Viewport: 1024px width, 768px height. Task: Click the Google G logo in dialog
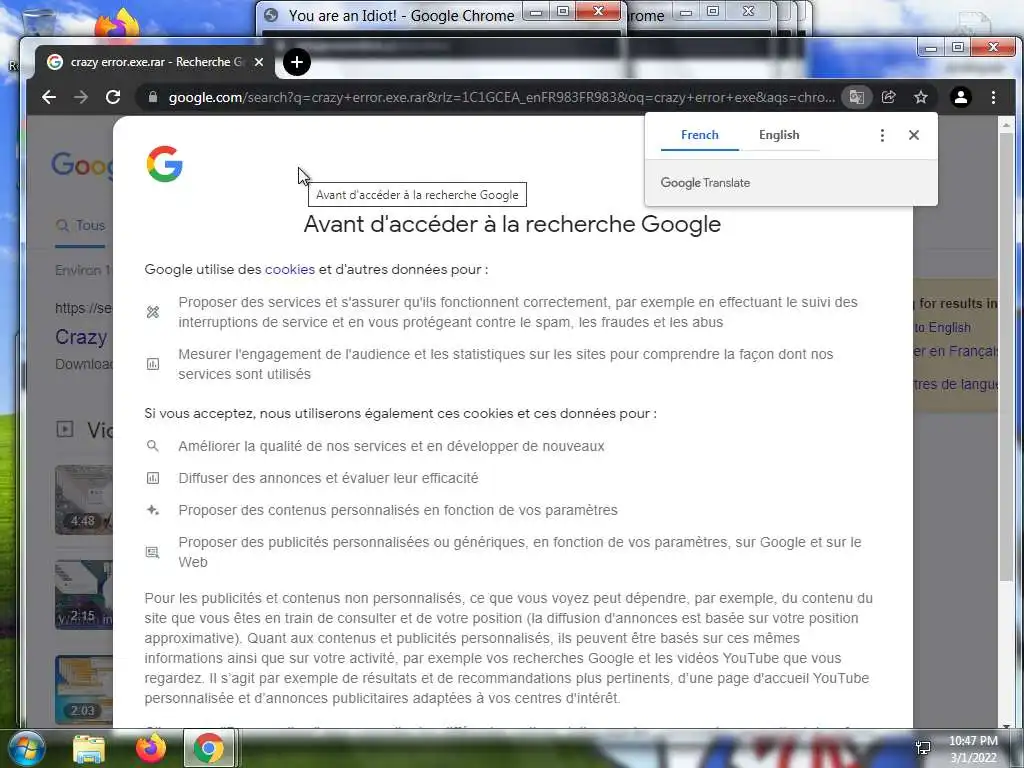point(165,163)
